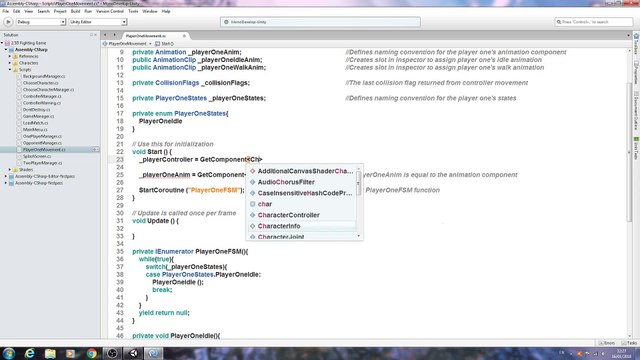640x360 pixels.
Task: Select BackgroundManager.cs in the solution tree
Action: [44, 76]
